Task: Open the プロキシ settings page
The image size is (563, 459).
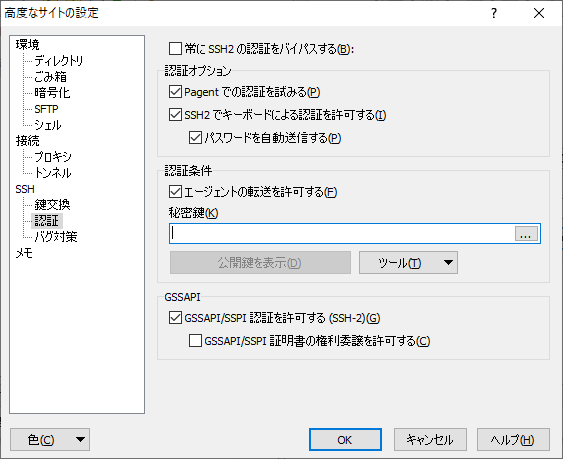Action: 53,157
